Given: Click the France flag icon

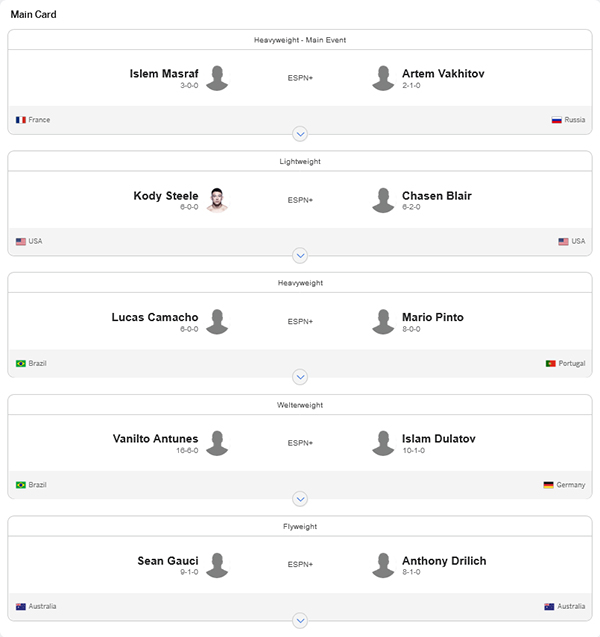Looking at the screenshot, I should [x=21, y=120].
